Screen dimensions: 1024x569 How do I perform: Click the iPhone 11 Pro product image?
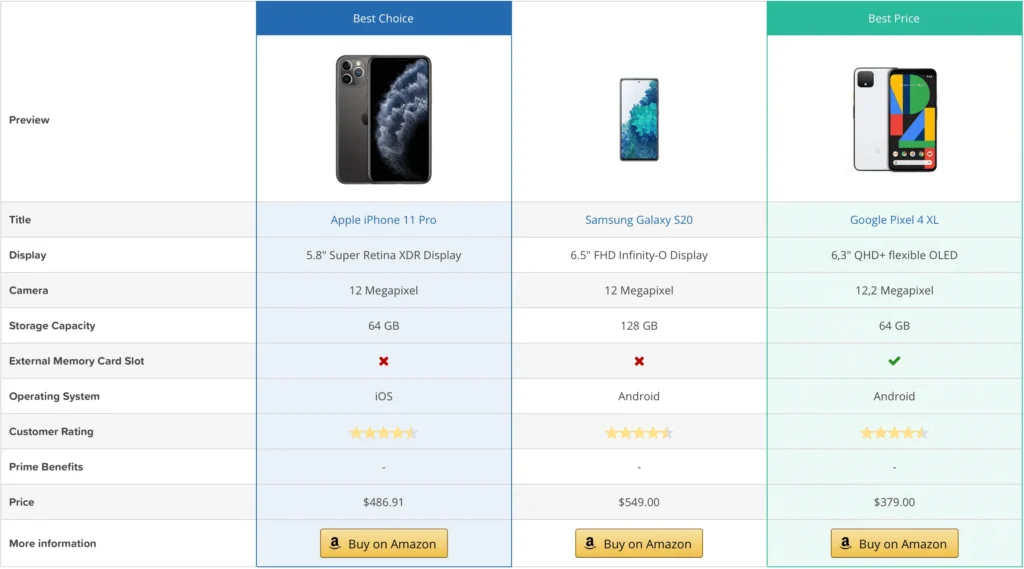pos(383,119)
